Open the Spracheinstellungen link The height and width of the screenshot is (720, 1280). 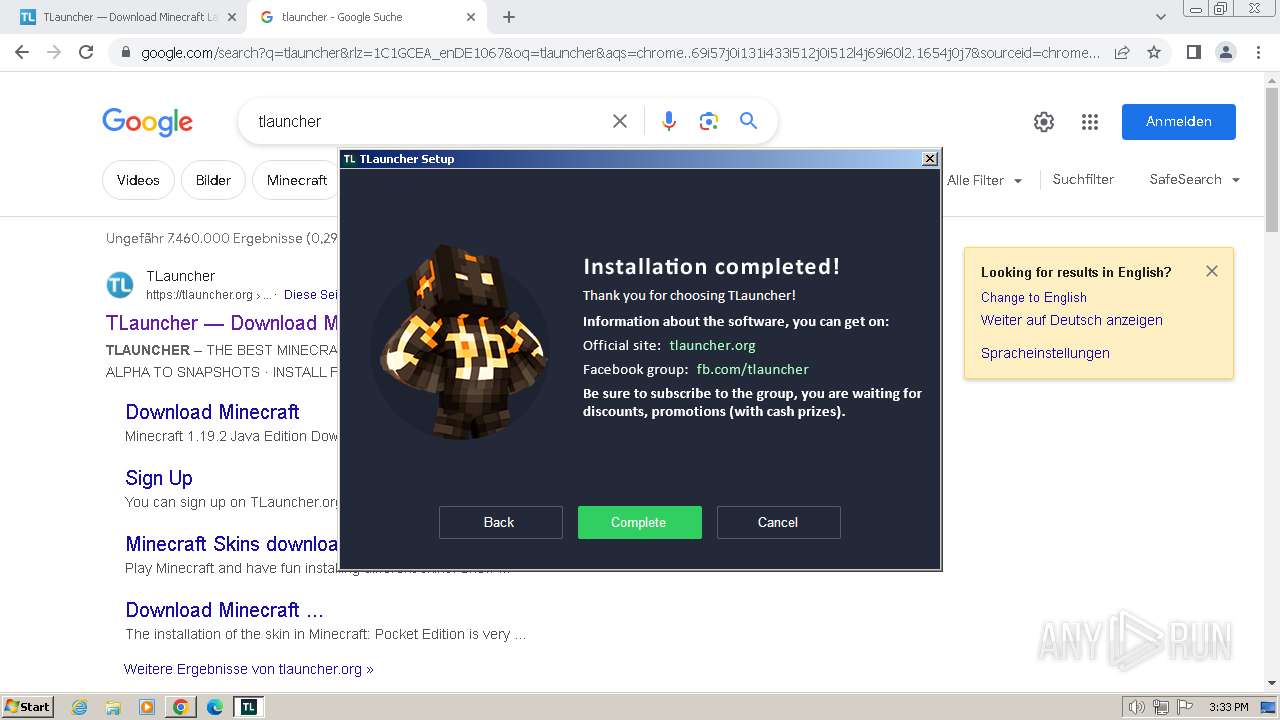[x=1045, y=353]
